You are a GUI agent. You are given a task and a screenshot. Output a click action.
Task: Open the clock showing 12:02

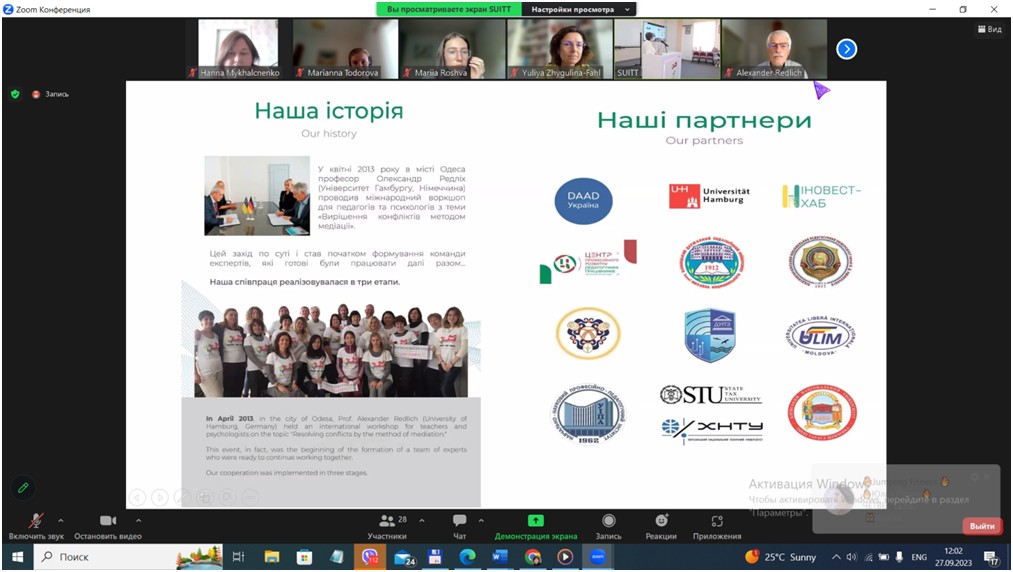click(x=954, y=556)
